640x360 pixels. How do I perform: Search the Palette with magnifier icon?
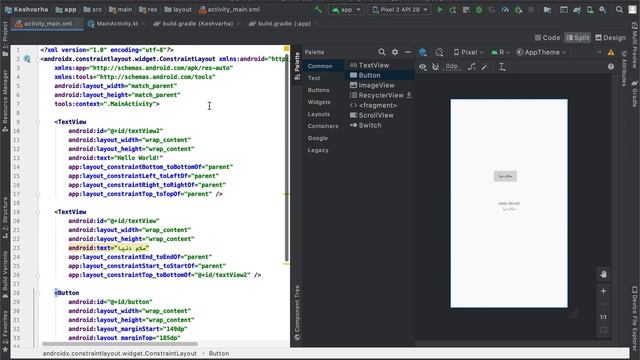pos(382,52)
